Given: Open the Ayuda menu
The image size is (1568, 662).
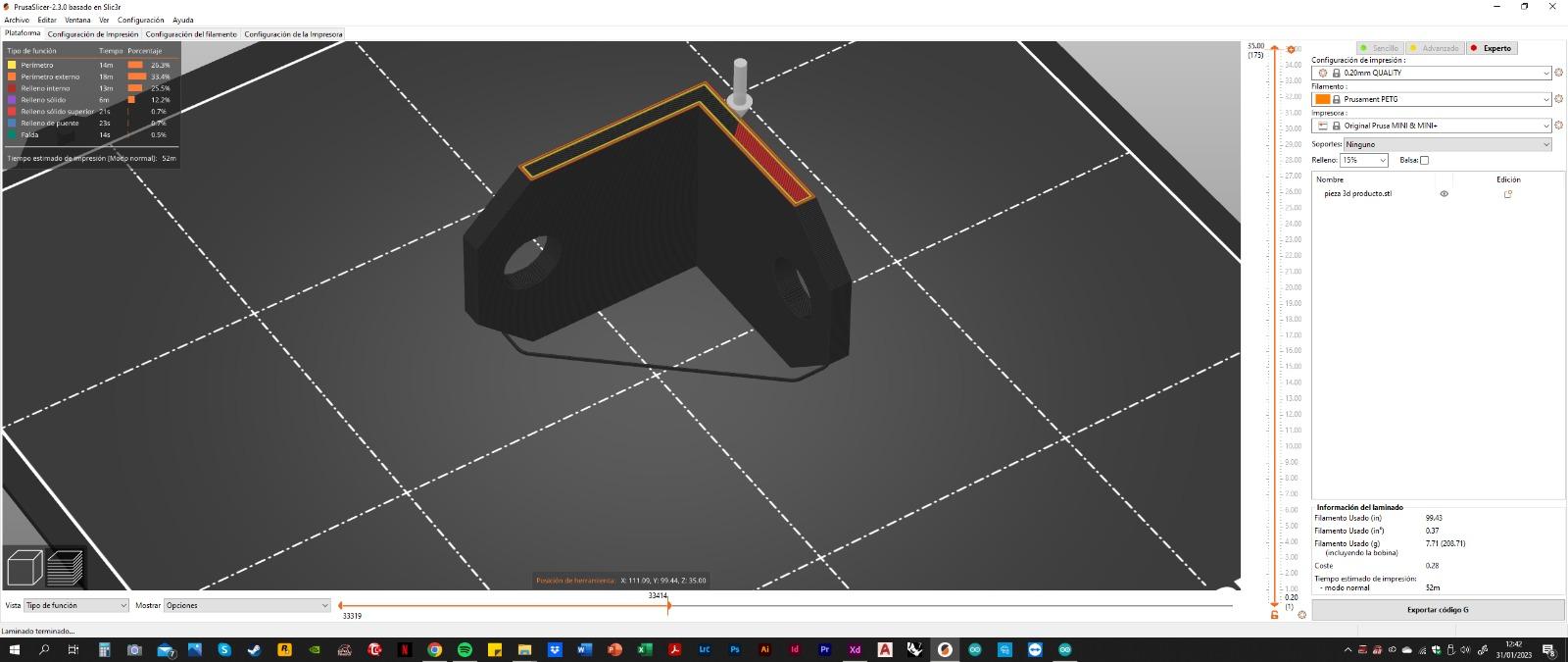Looking at the screenshot, I should (x=183, y=20).
